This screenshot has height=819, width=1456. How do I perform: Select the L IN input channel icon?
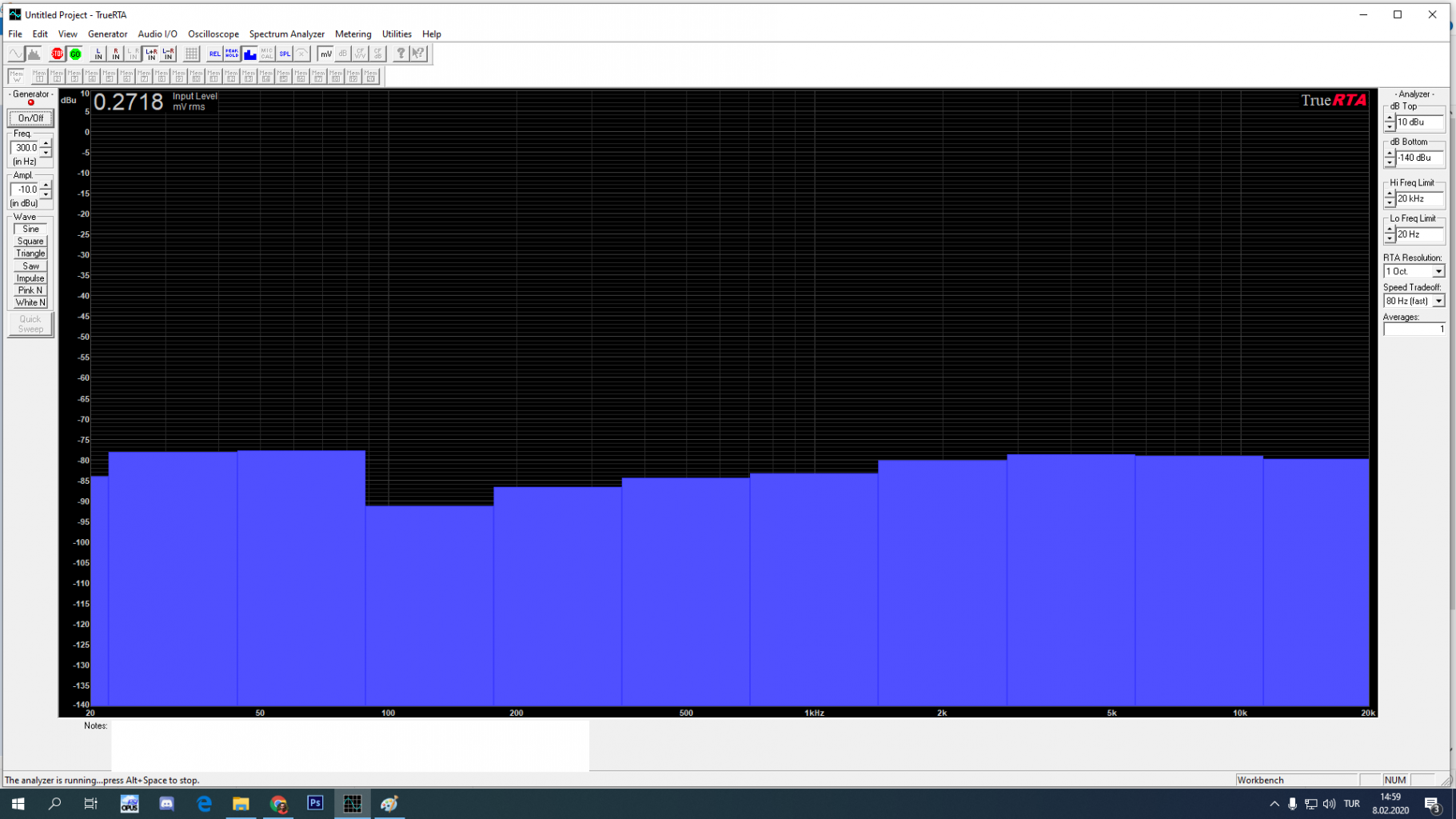[x=98, y=54]
